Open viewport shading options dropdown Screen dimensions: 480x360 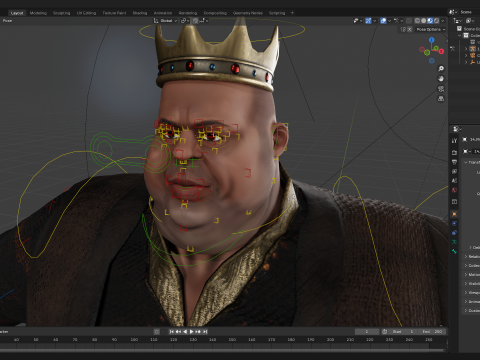(x=443, y=21)
